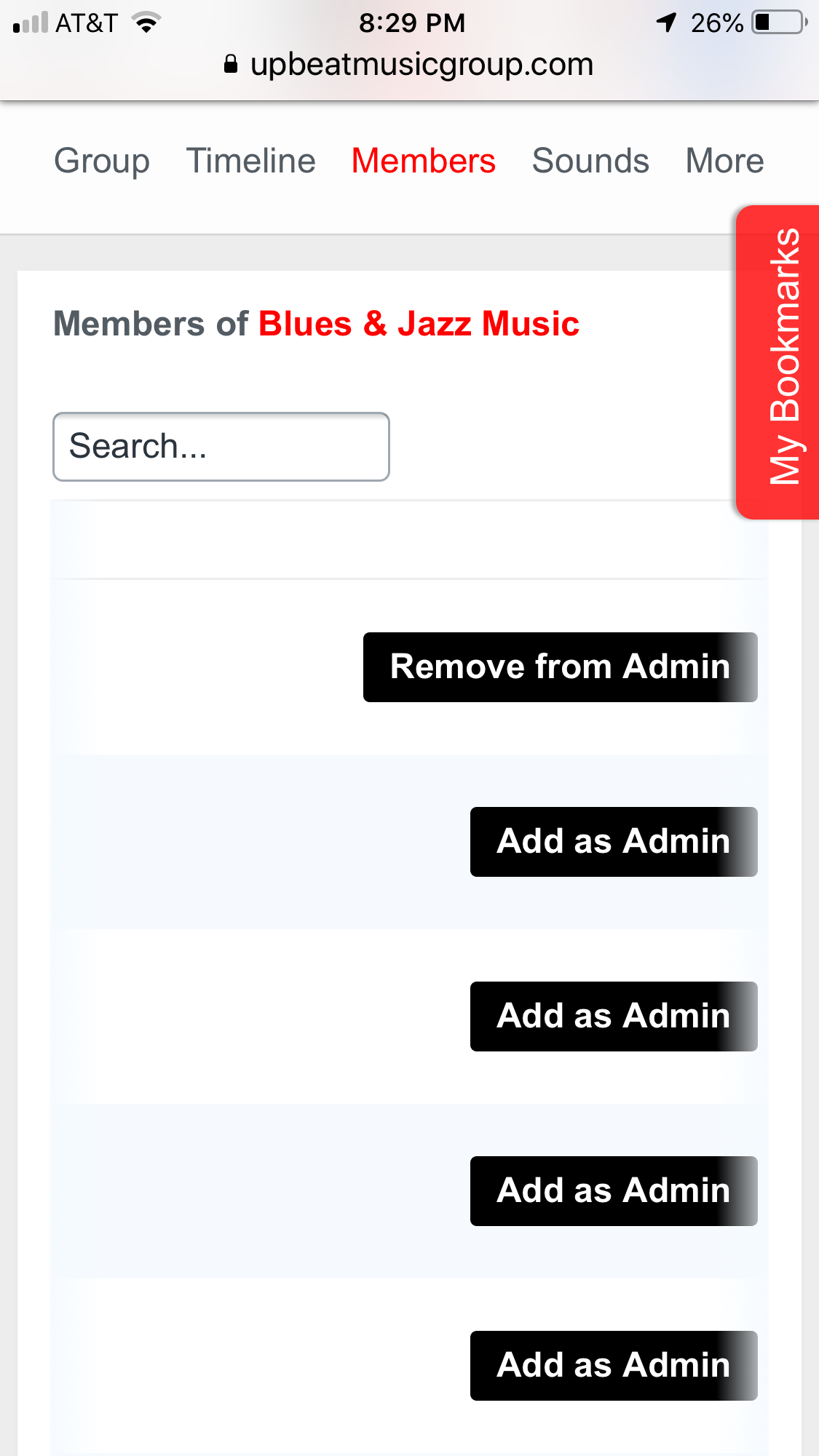Expand the More menu
The height and width of the screenshot is (1456, 819).
pos(724,161)
